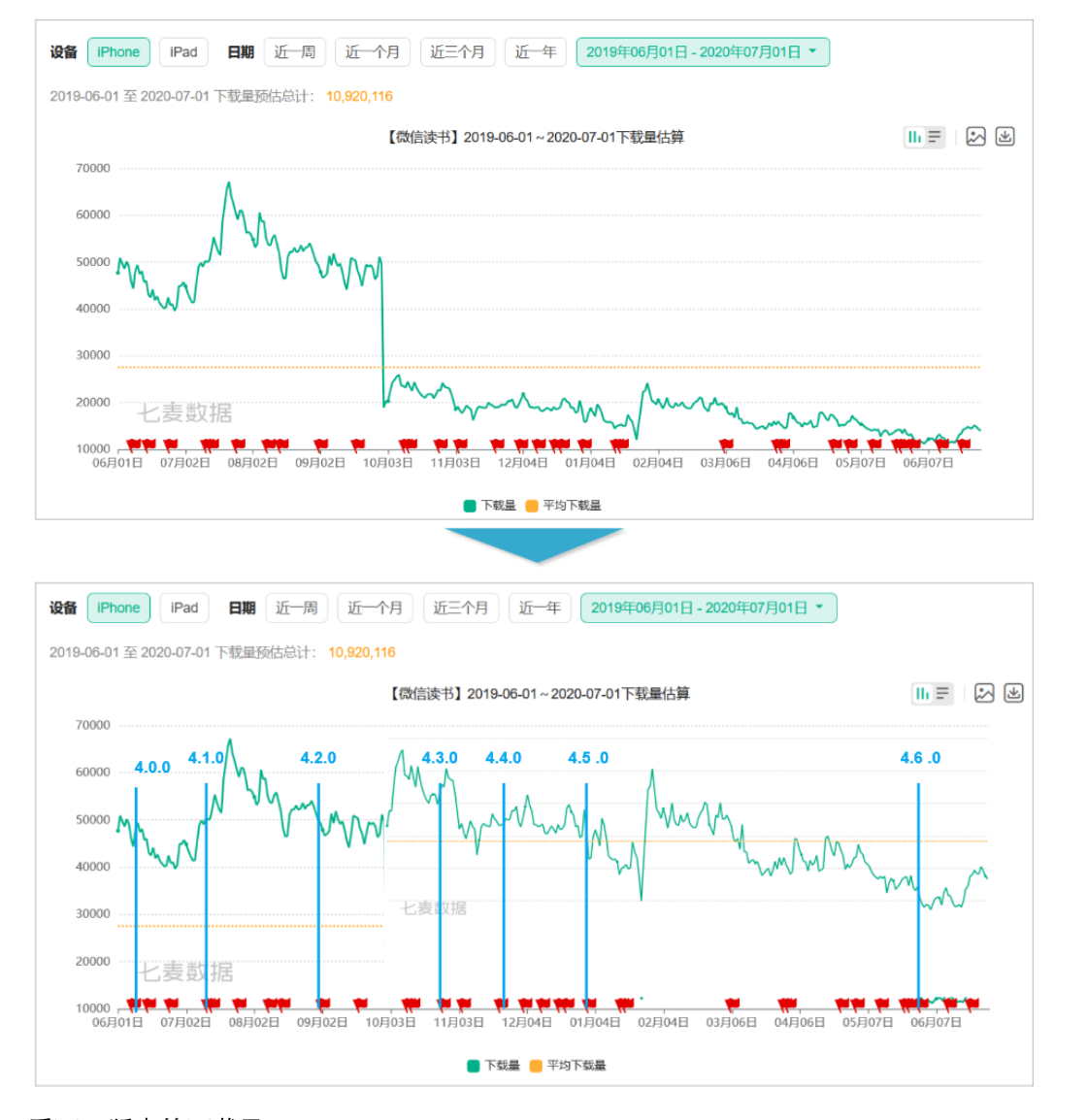Select iPhone device in bottom chart panel
Viewport: 1087px width, 1120px height.
(x=118, y=608)
